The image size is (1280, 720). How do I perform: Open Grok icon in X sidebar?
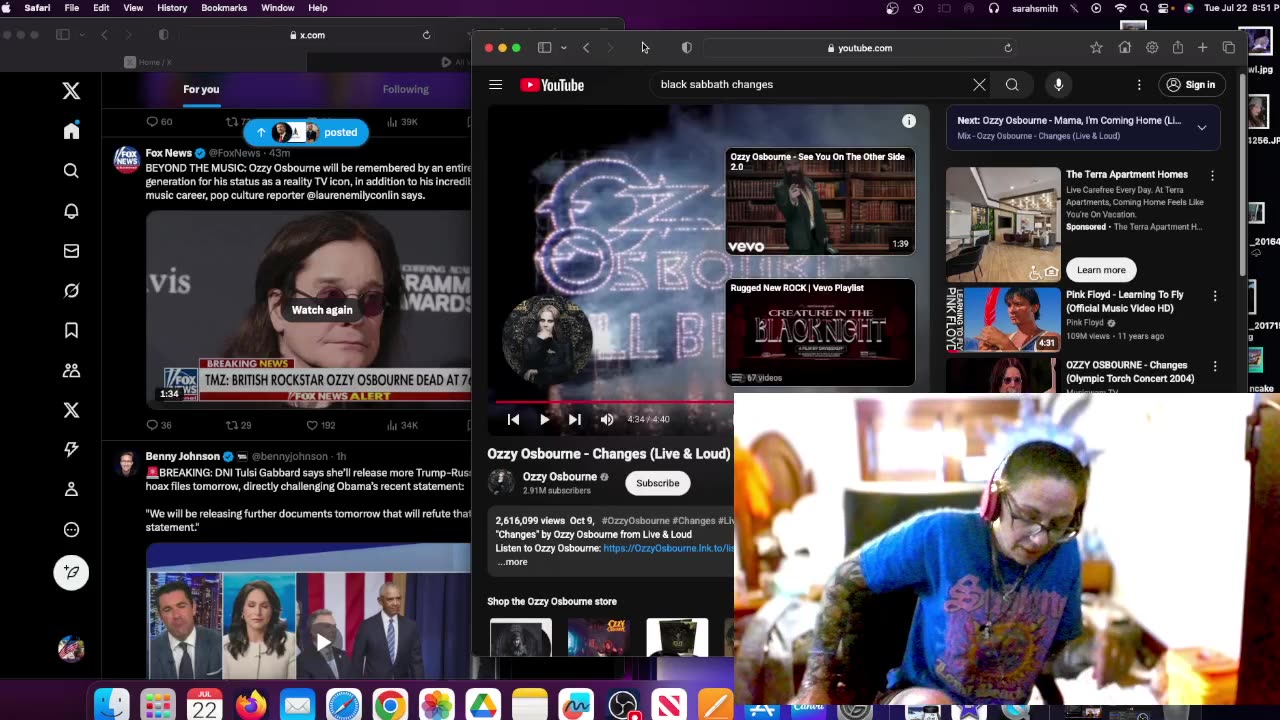coord(71,291)
